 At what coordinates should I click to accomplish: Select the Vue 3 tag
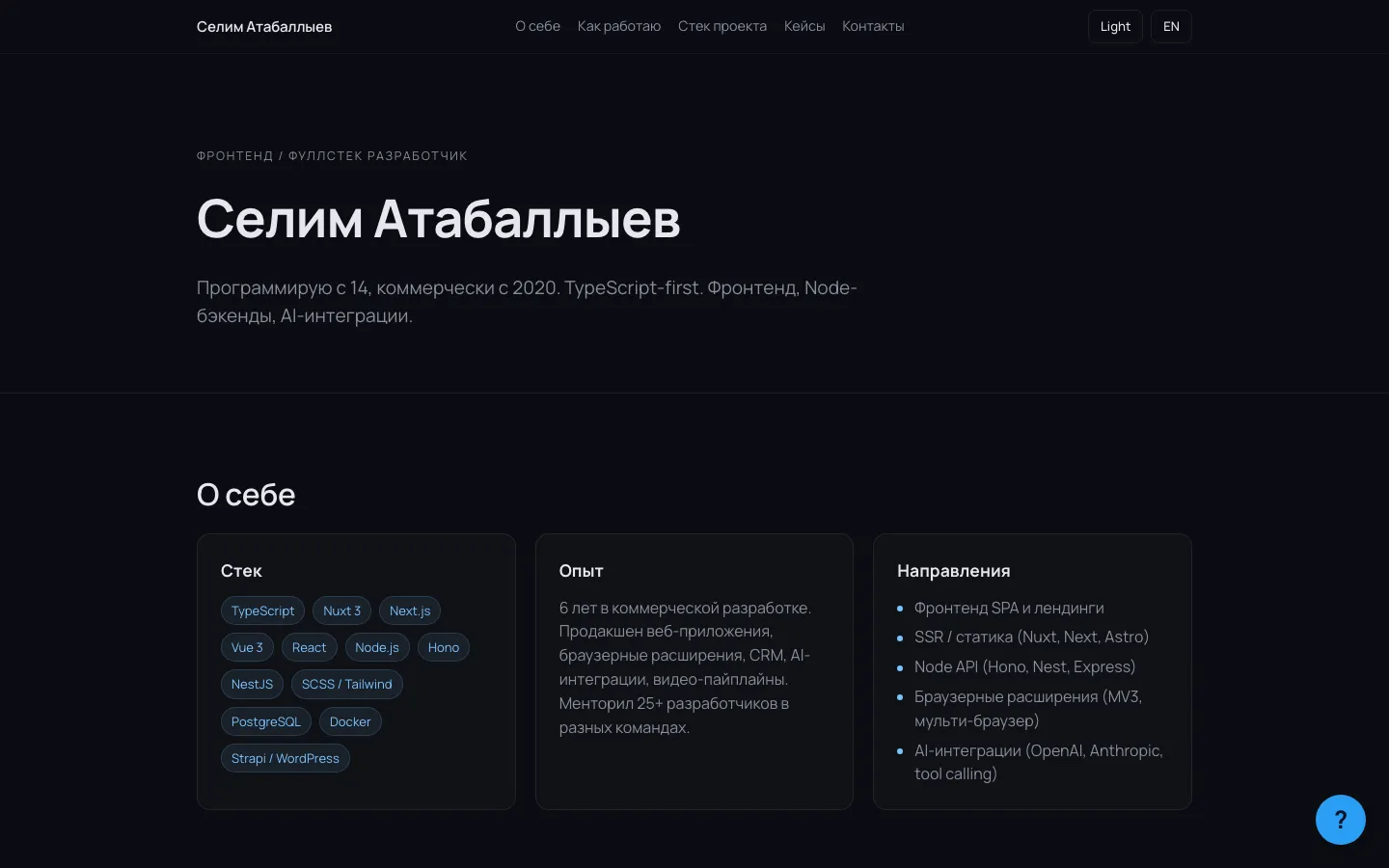(x=247, y=647)
